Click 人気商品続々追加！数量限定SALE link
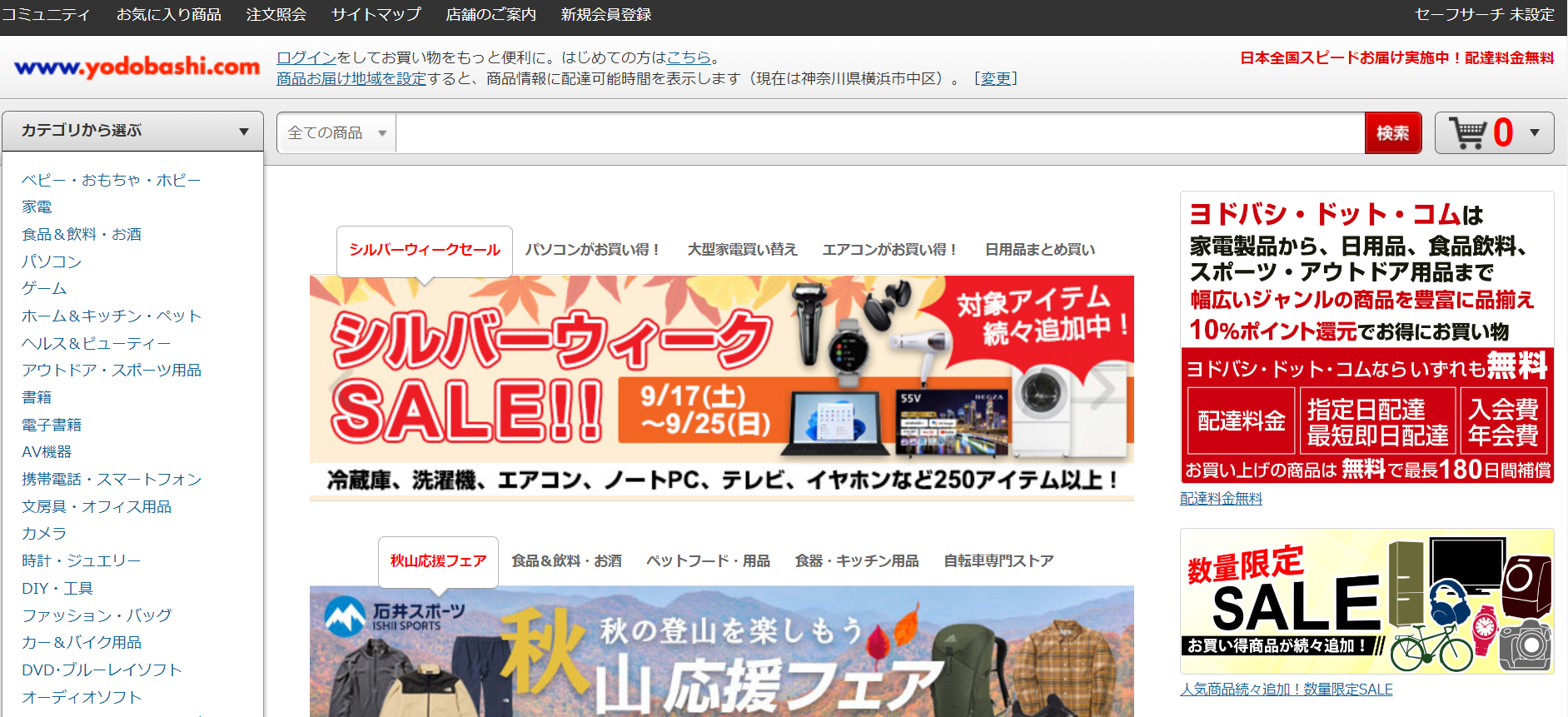1568x717 pixels. pyautogui.click(x=1287, y=689)
